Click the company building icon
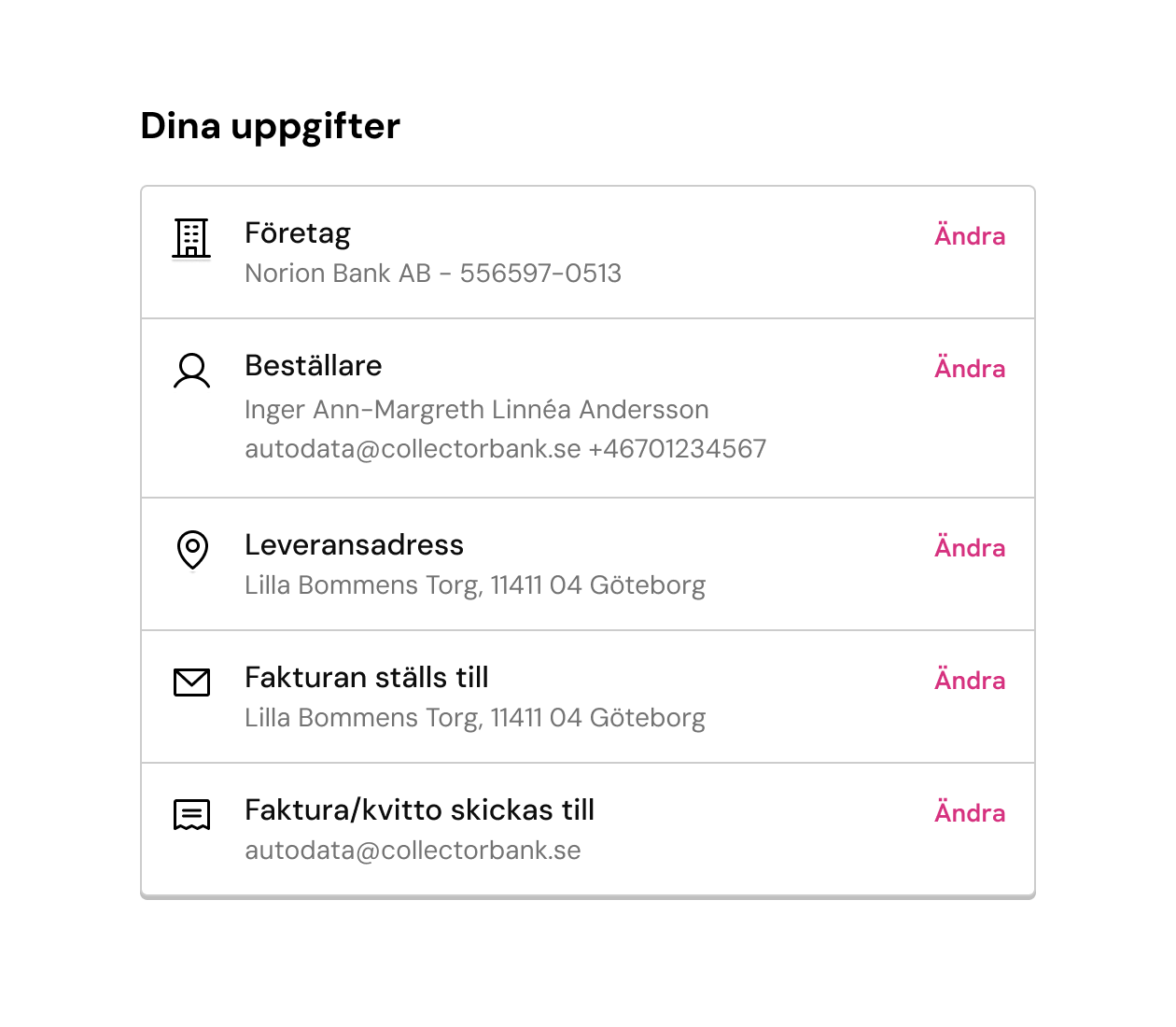Image resolution: width=1176 pixels, height=1027 pixels. pyautogui.click(x=191, y=238)
